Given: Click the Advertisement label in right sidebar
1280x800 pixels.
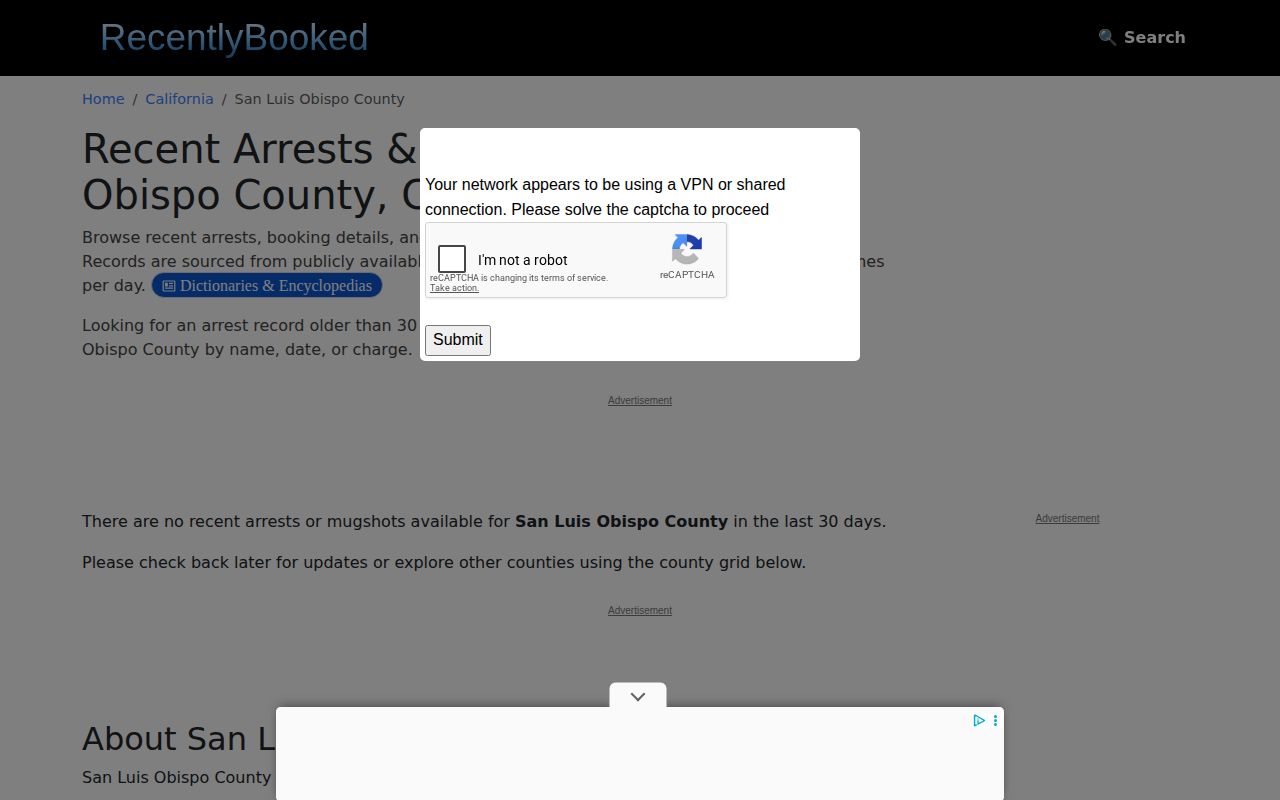Looking at the screenshot, I should point(1067,518).
